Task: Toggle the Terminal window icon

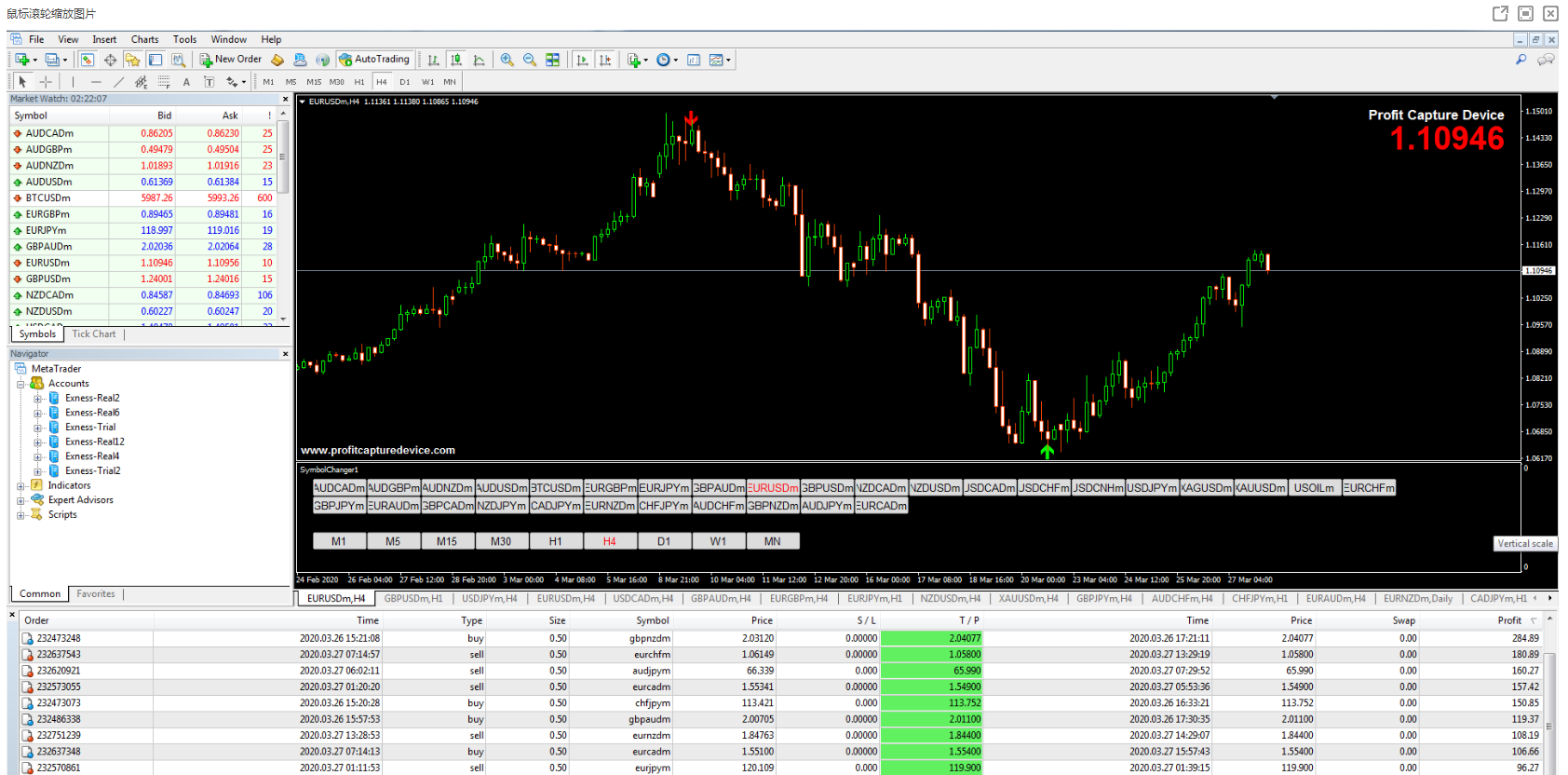Action: click(x=155, y=60)
